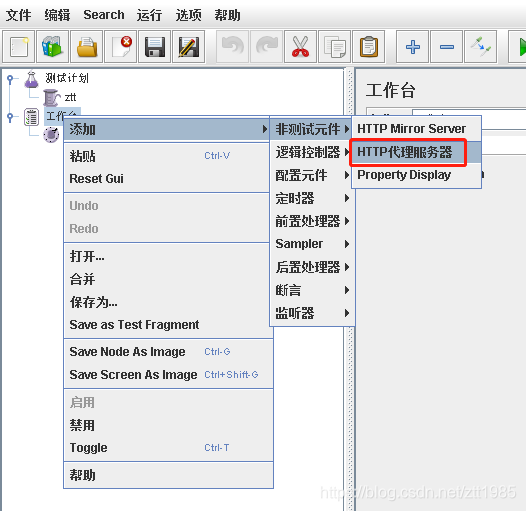Open the 帮助 menu in menu bar
This screenshot has height=511, width=526.
pyautogui.click(x=227, y=15)
